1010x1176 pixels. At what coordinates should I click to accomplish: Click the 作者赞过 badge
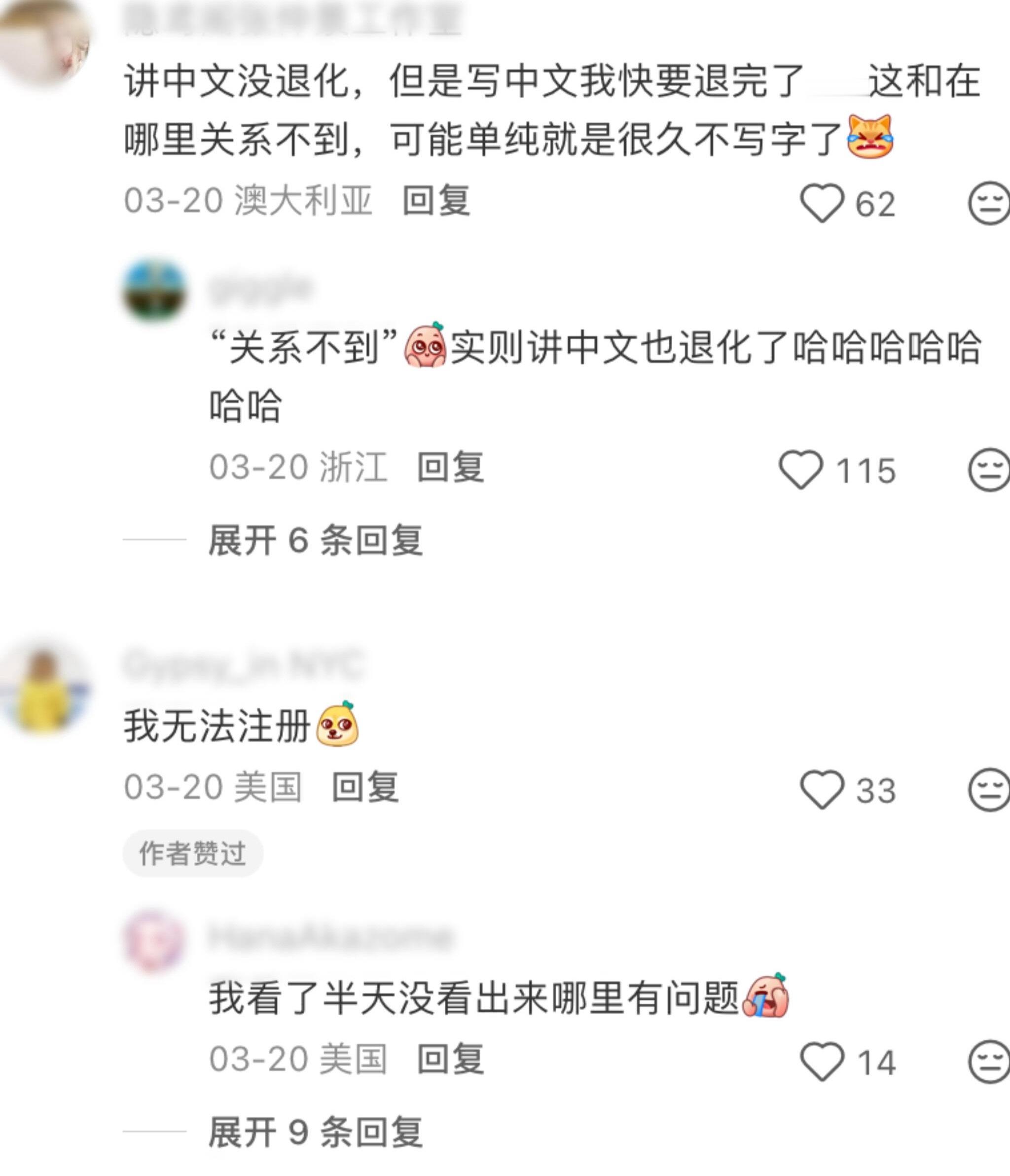point(193,853)
